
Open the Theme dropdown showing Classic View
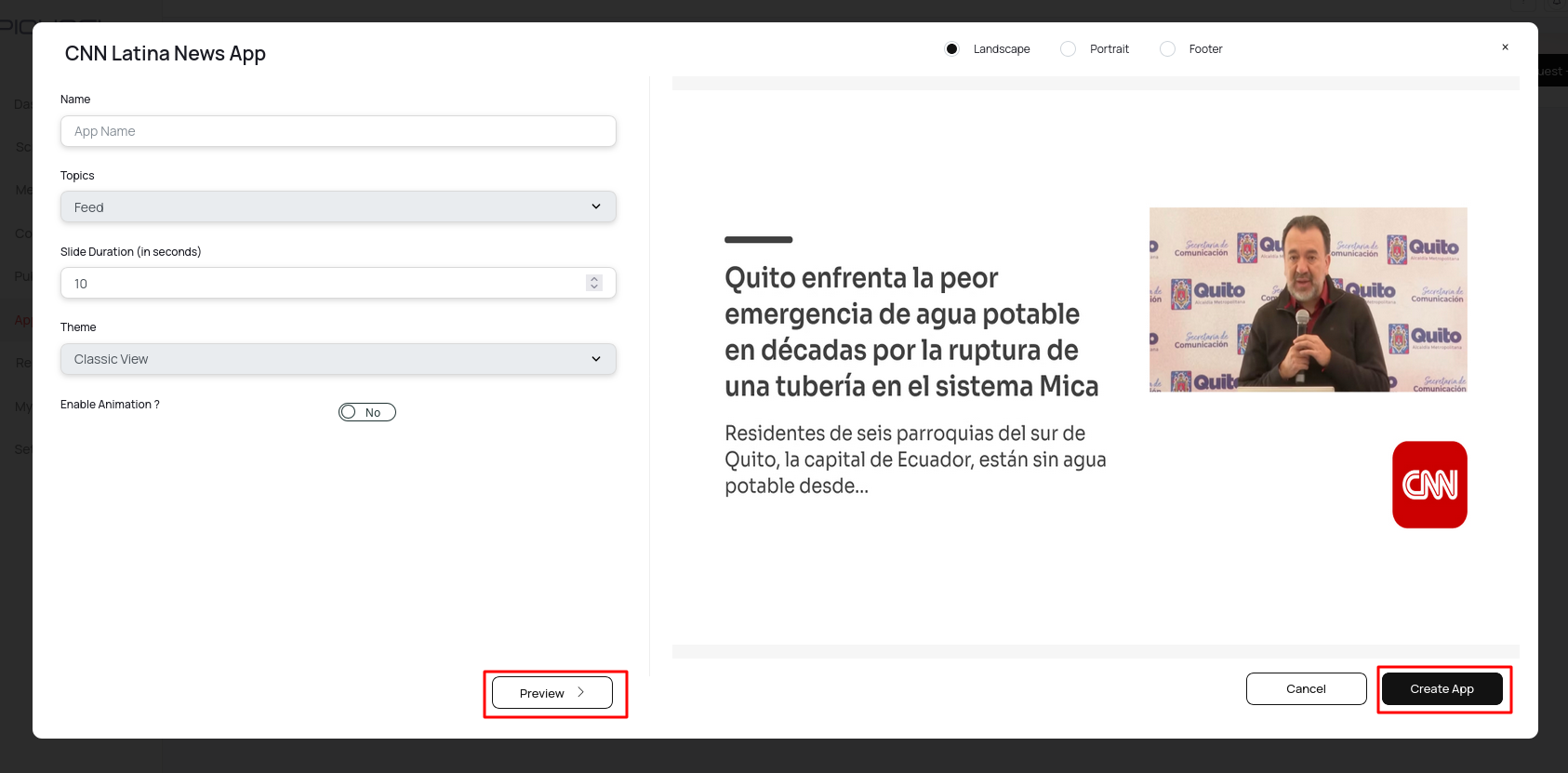coord(338,359)
